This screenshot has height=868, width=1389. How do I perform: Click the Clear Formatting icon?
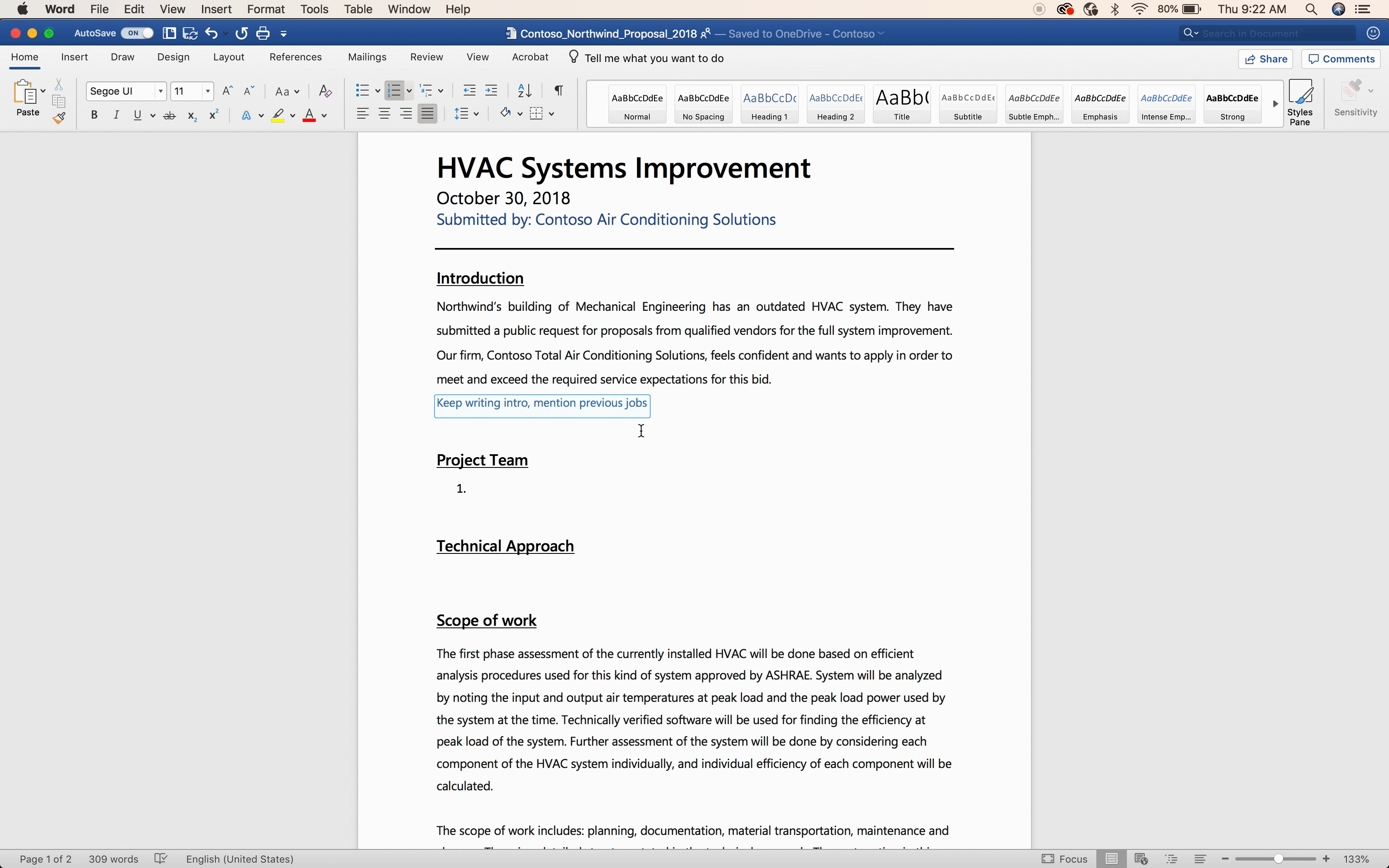[325, 91]
